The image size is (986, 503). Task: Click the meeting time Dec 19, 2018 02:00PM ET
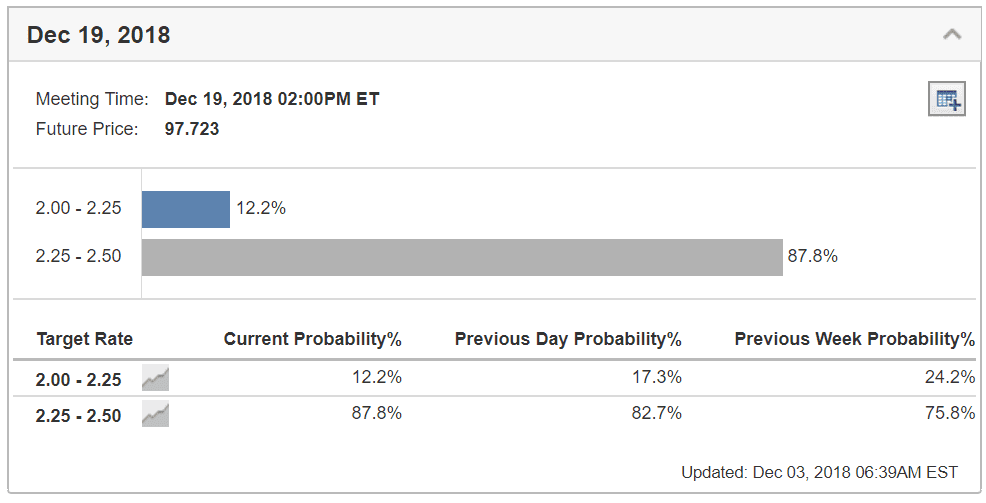tap(272, 99)
